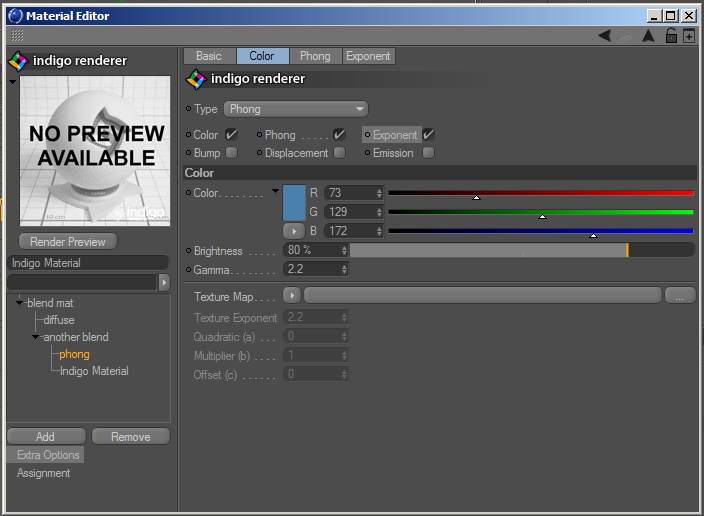This screenshot has width=704, height=516.
Task: Click the blue color swatch
Action: pos(294,203)
